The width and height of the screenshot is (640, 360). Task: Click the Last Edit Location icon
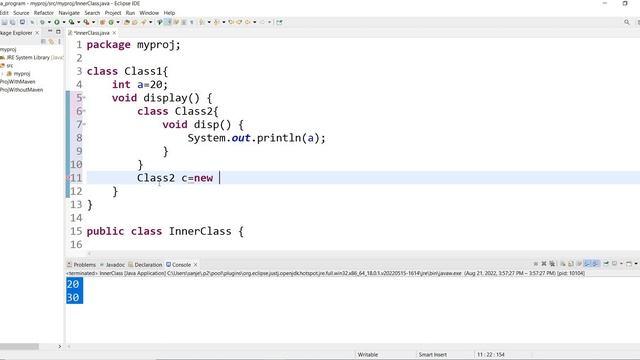tap(231, 22)
